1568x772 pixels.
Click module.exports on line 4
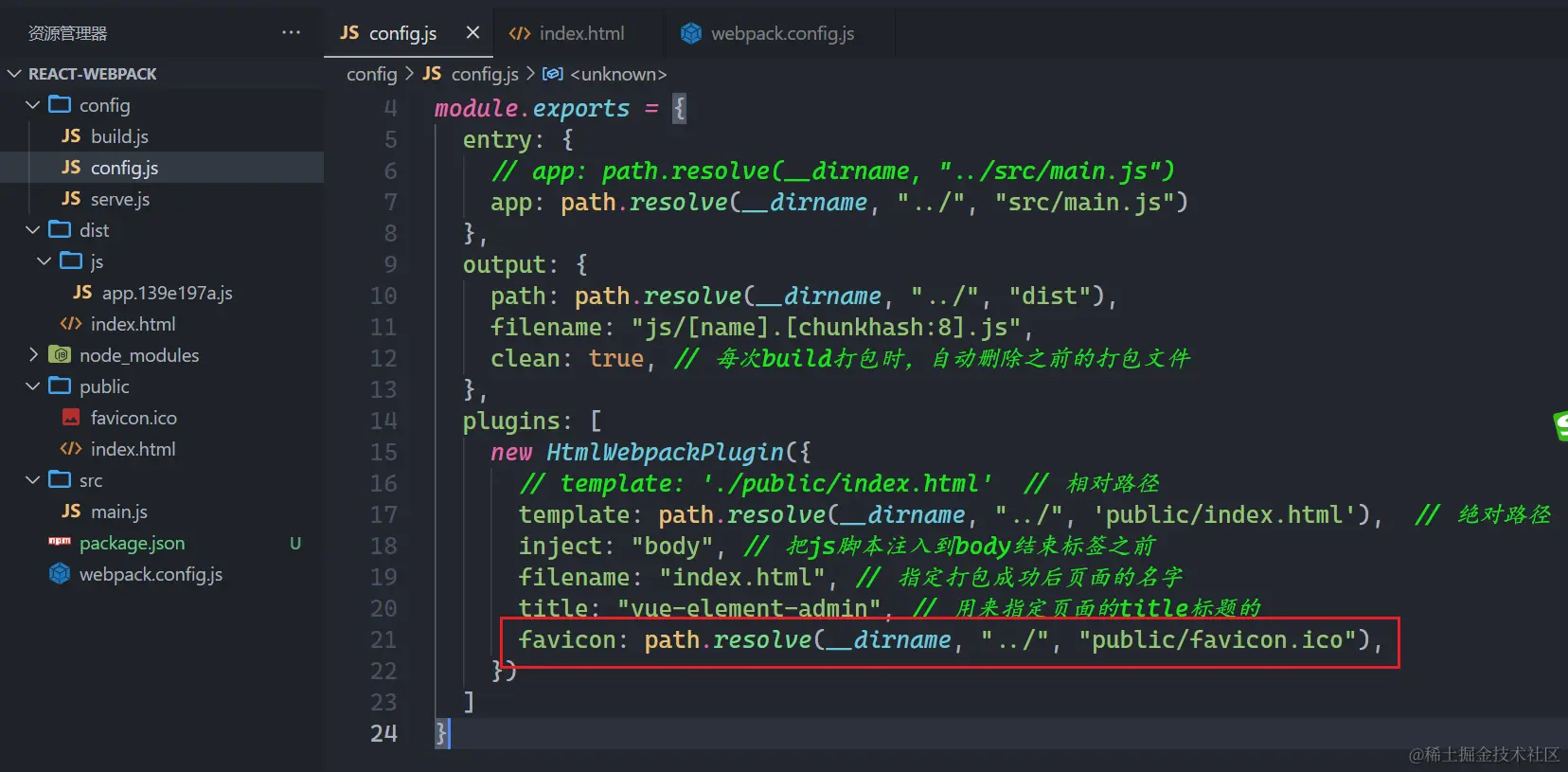[x=532, y=108]
